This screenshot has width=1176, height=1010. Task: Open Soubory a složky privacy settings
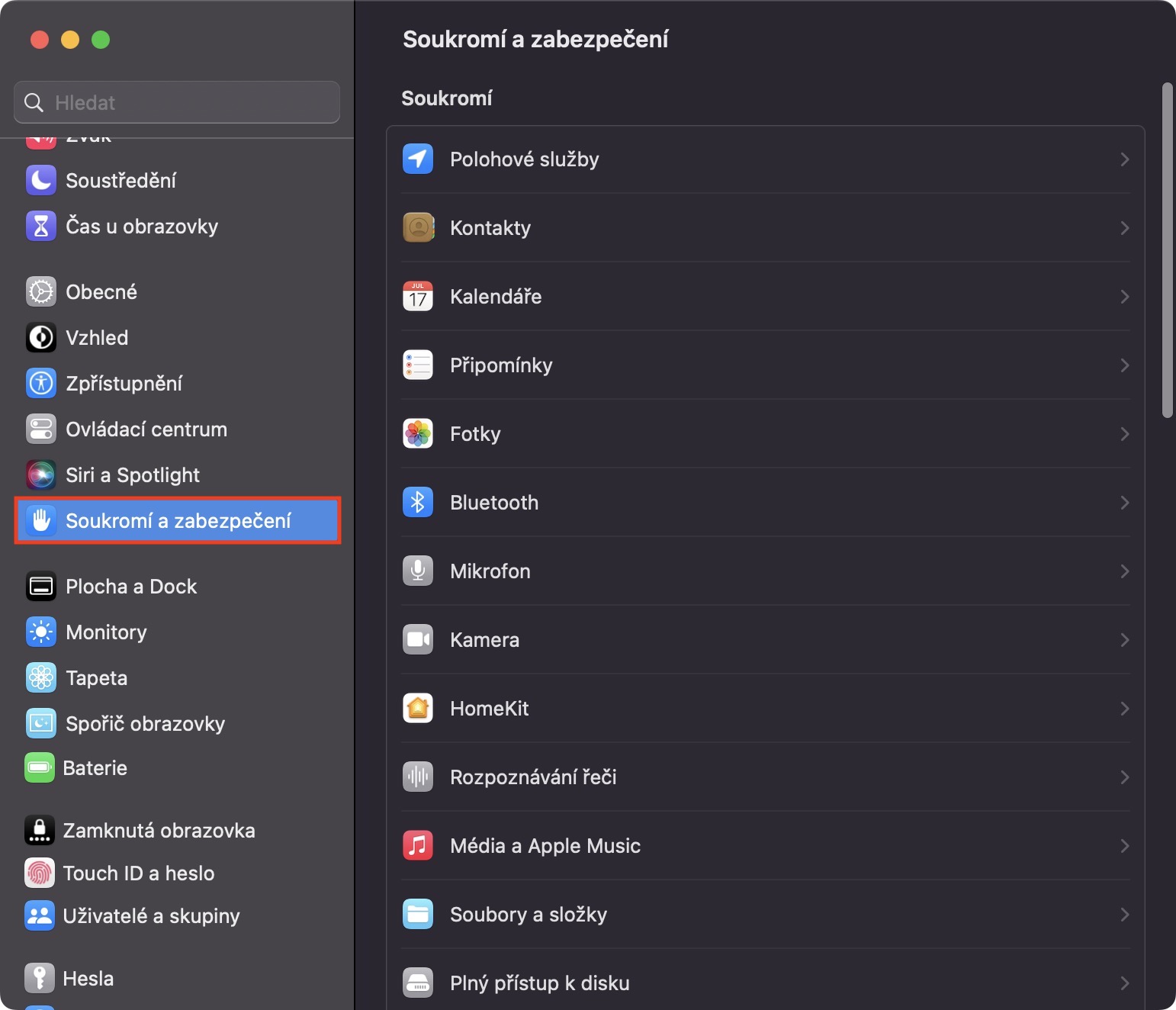[529, 914]
